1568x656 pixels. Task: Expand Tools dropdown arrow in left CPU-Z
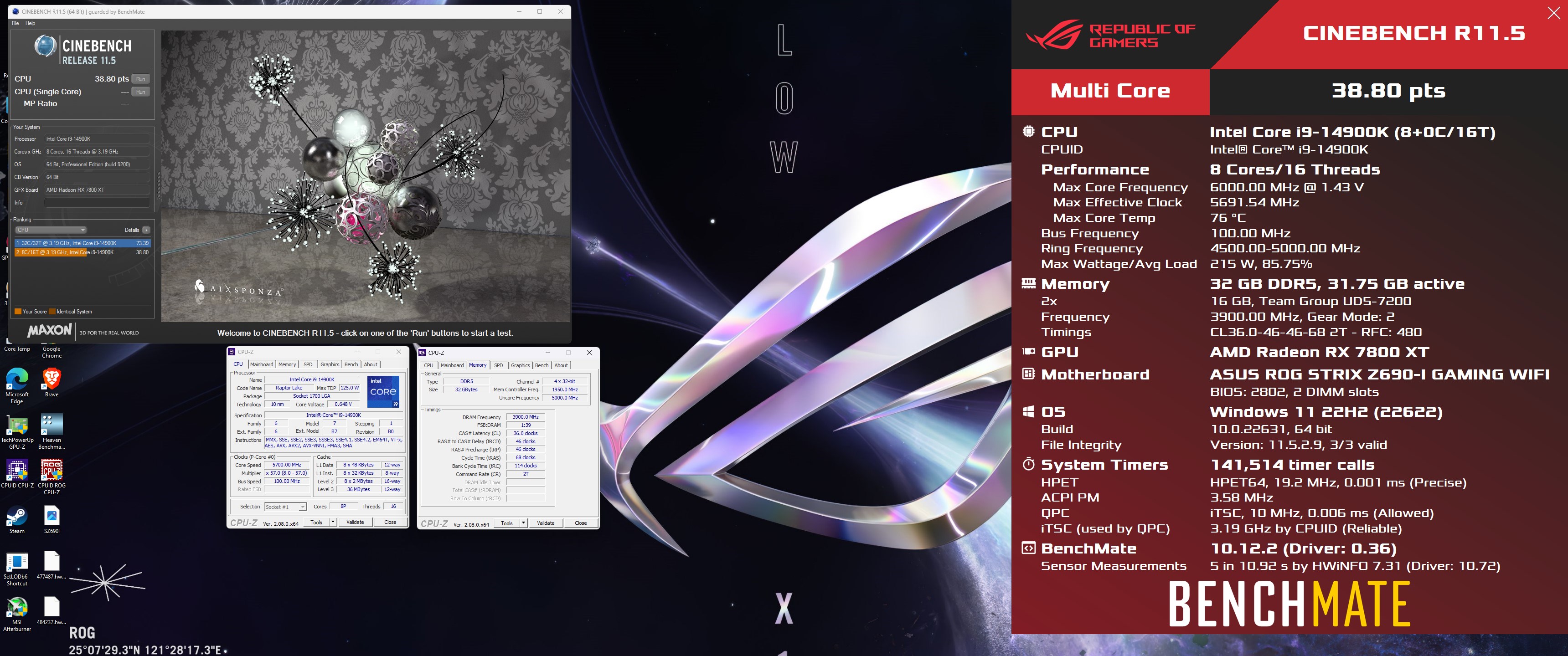(333, 522)
